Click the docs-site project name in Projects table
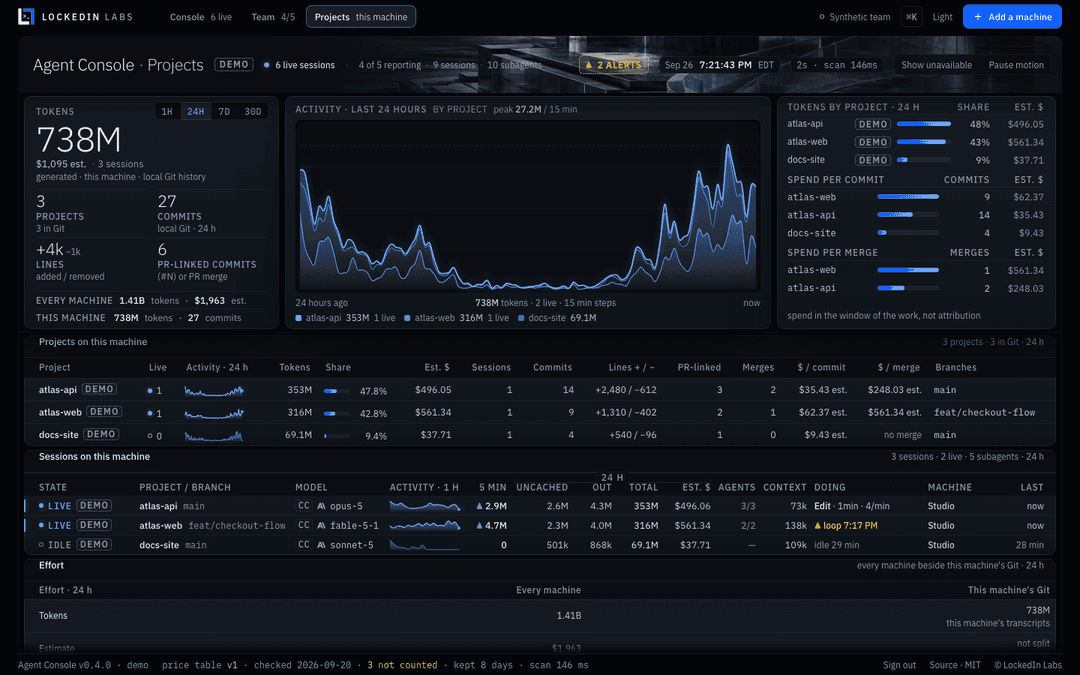This screenshot has height=675, width=1080. [x=59, y=435]
